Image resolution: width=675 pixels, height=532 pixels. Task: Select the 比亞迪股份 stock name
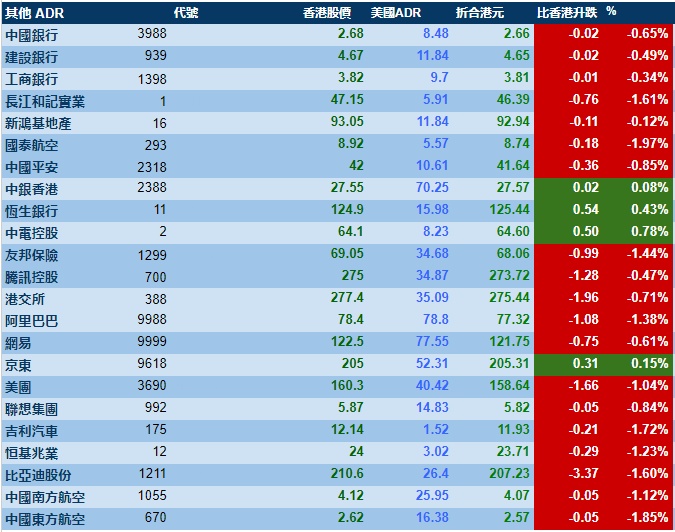(38, 475)
